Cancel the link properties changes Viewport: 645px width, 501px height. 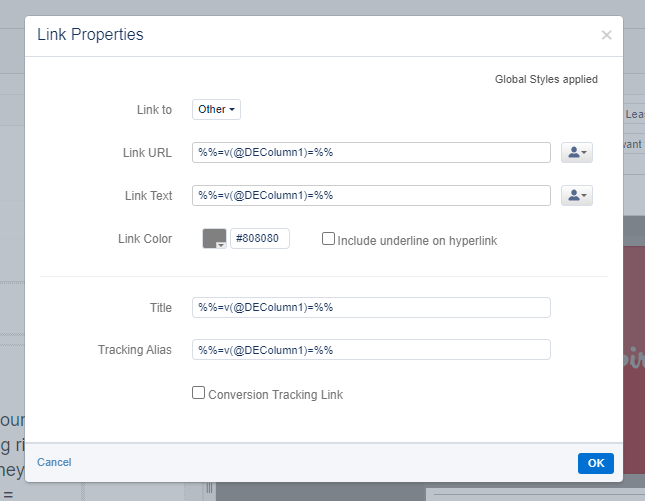(x=54, y=462)
